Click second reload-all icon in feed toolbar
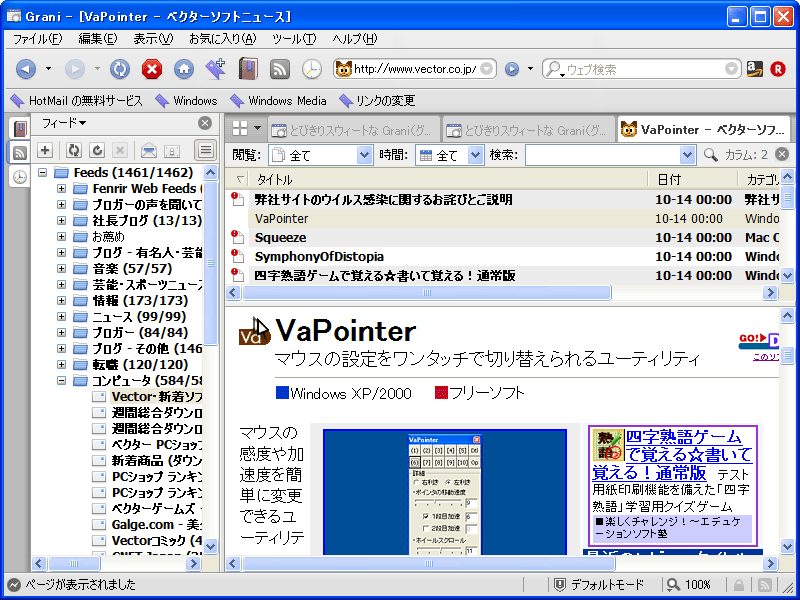This screenshot has width=800, height=600. pyautogui.click(x=97, y=150)
